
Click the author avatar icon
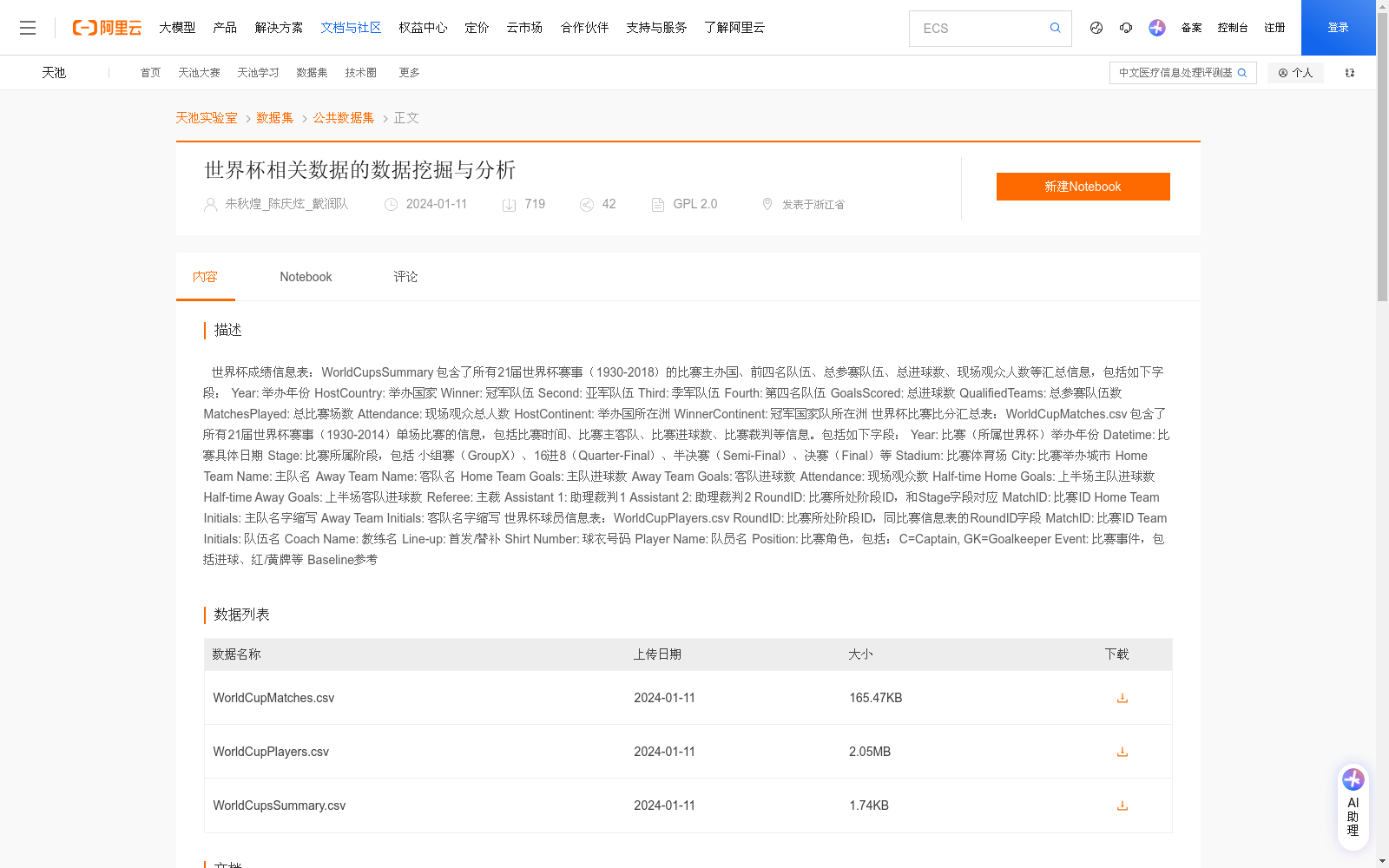point(210,205)
